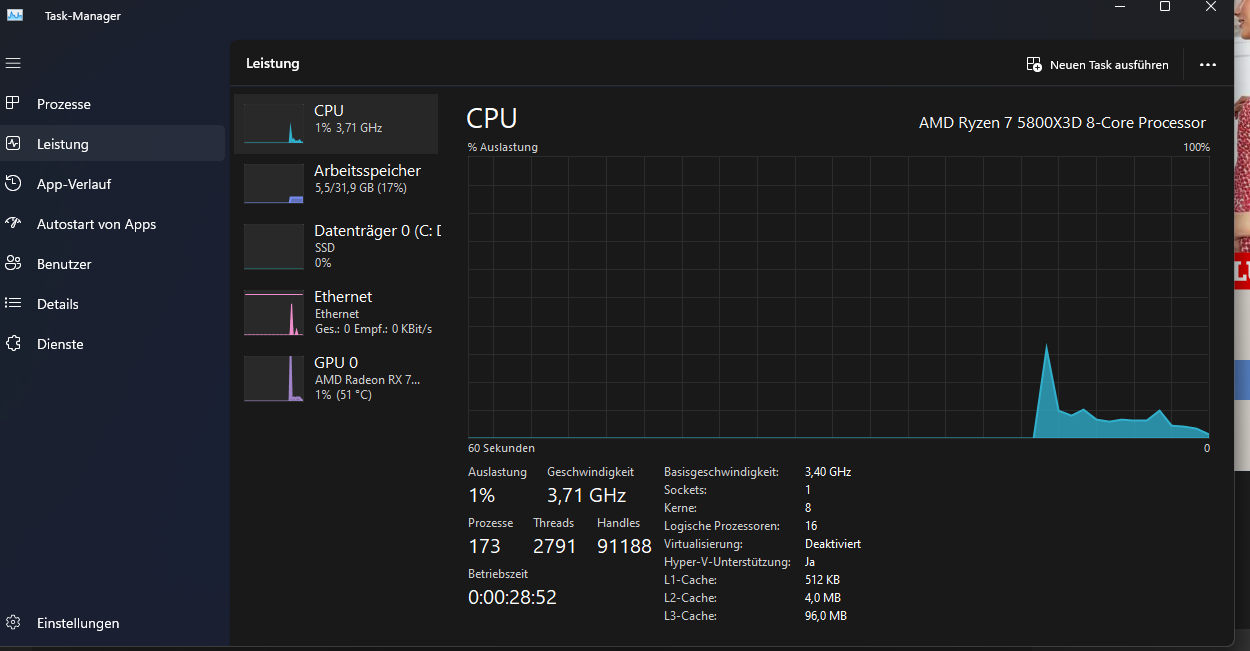
Task: Click the Einstellungen gear icon
Action: pyautogui.click(x=13, y=622)
